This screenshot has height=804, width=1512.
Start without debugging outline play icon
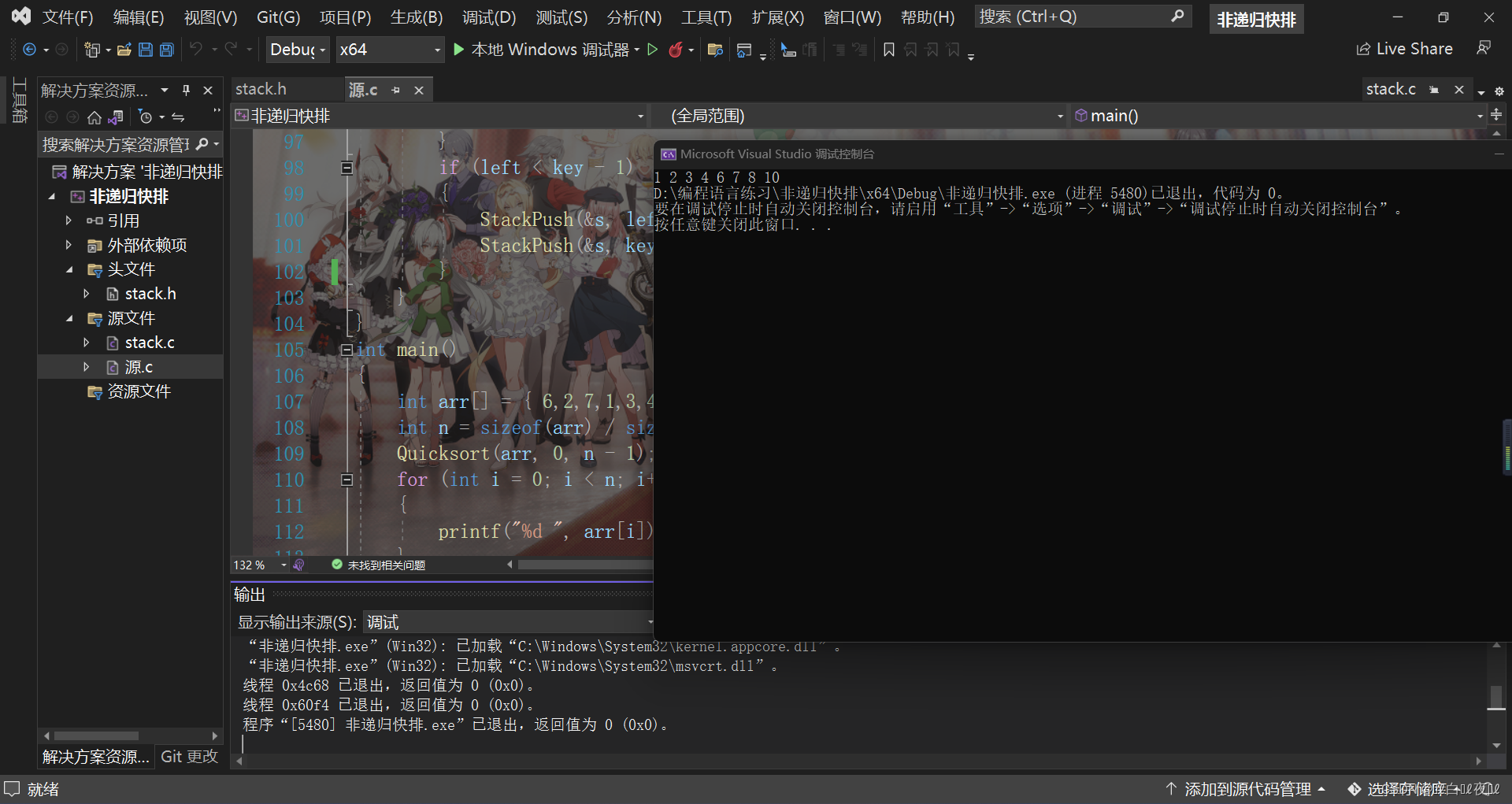pyautogui.click(x=652, y=50)
